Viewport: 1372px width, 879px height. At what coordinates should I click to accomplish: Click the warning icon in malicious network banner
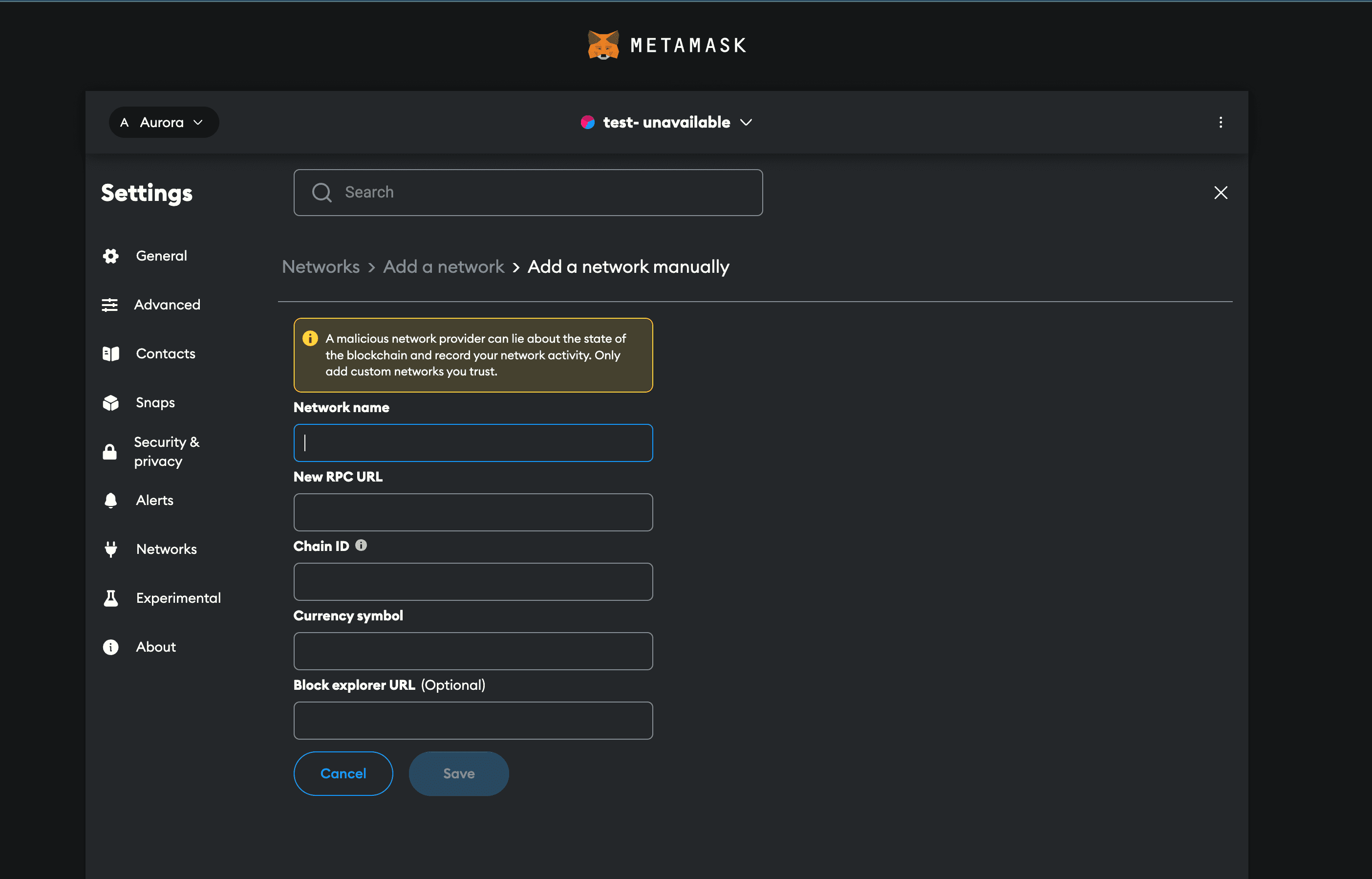[x=310, y=338]
